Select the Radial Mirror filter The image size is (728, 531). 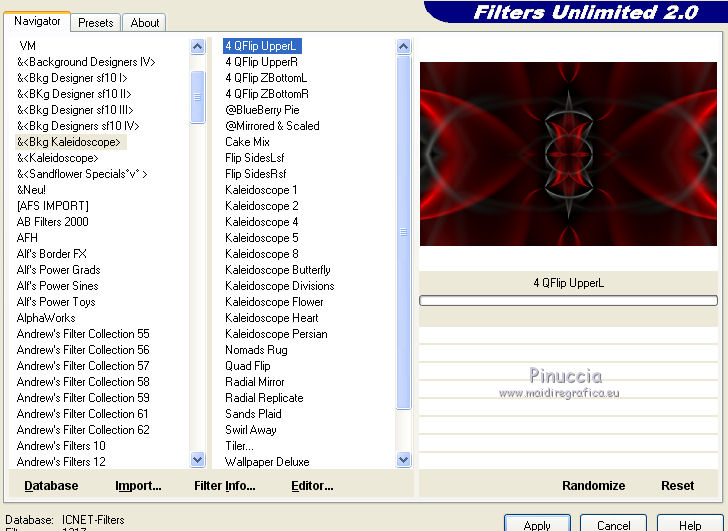(255, 382)
